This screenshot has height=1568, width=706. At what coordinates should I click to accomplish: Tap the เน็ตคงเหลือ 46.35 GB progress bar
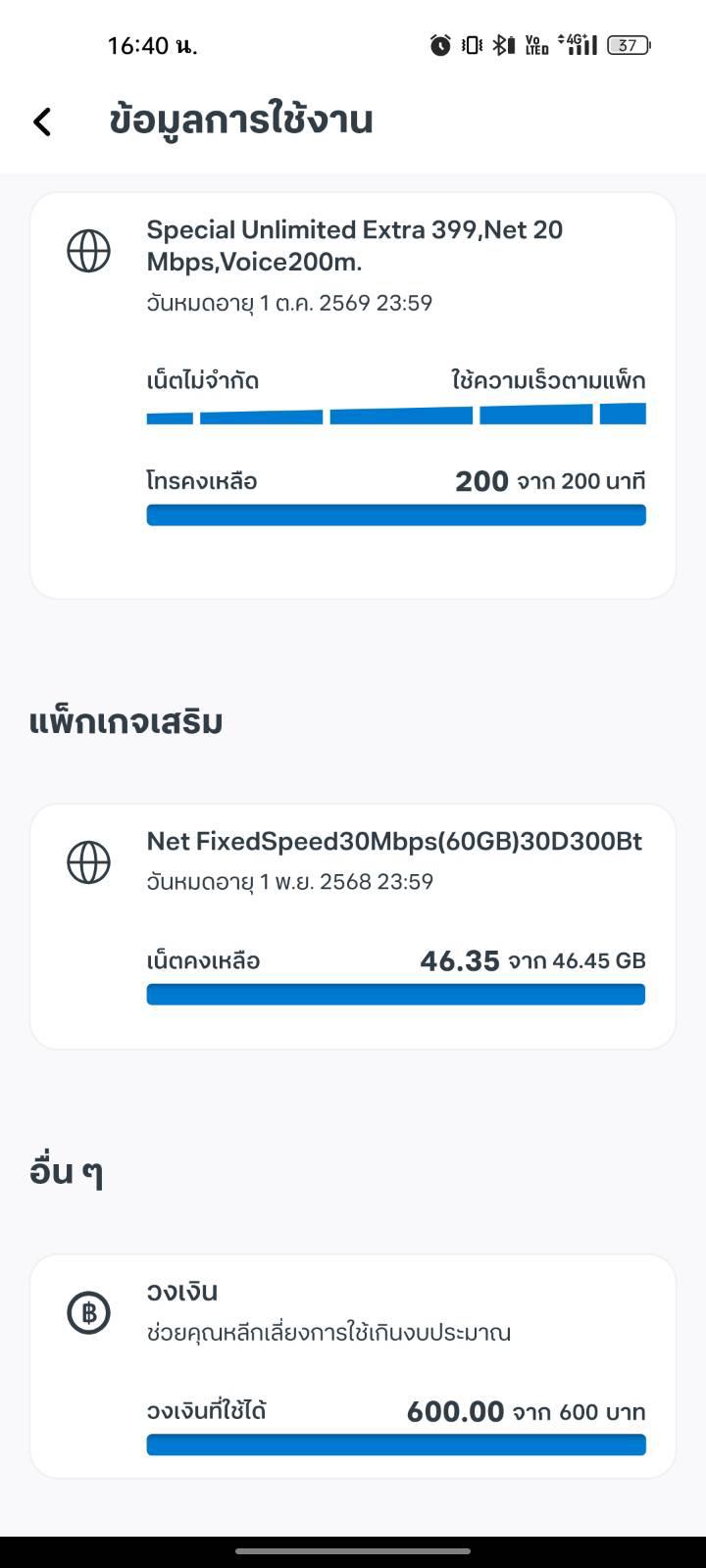coord(396,995)
